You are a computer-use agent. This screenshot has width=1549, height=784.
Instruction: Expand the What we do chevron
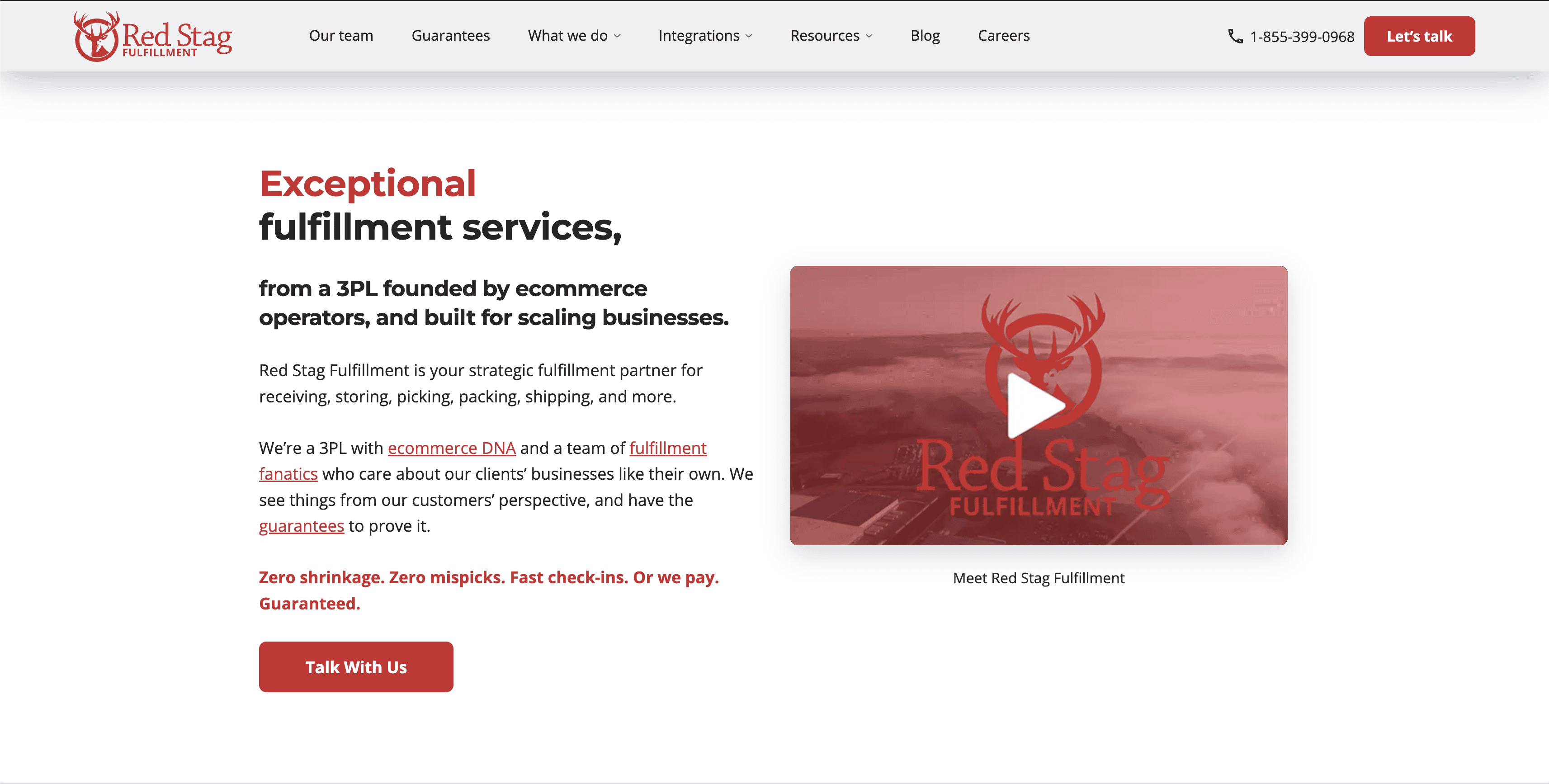click(617, 36)
